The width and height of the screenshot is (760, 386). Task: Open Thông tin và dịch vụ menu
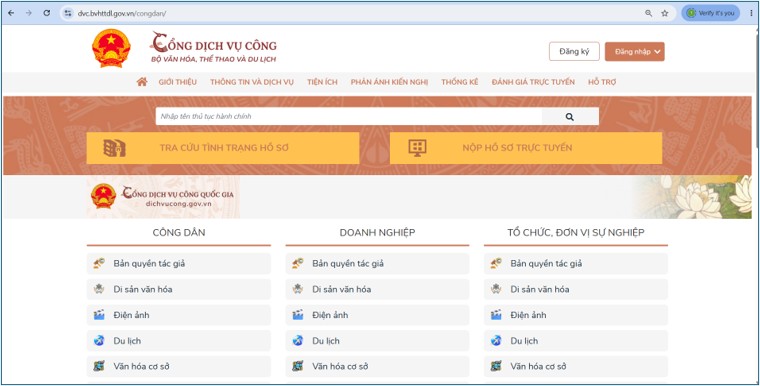tap(252, 82)
